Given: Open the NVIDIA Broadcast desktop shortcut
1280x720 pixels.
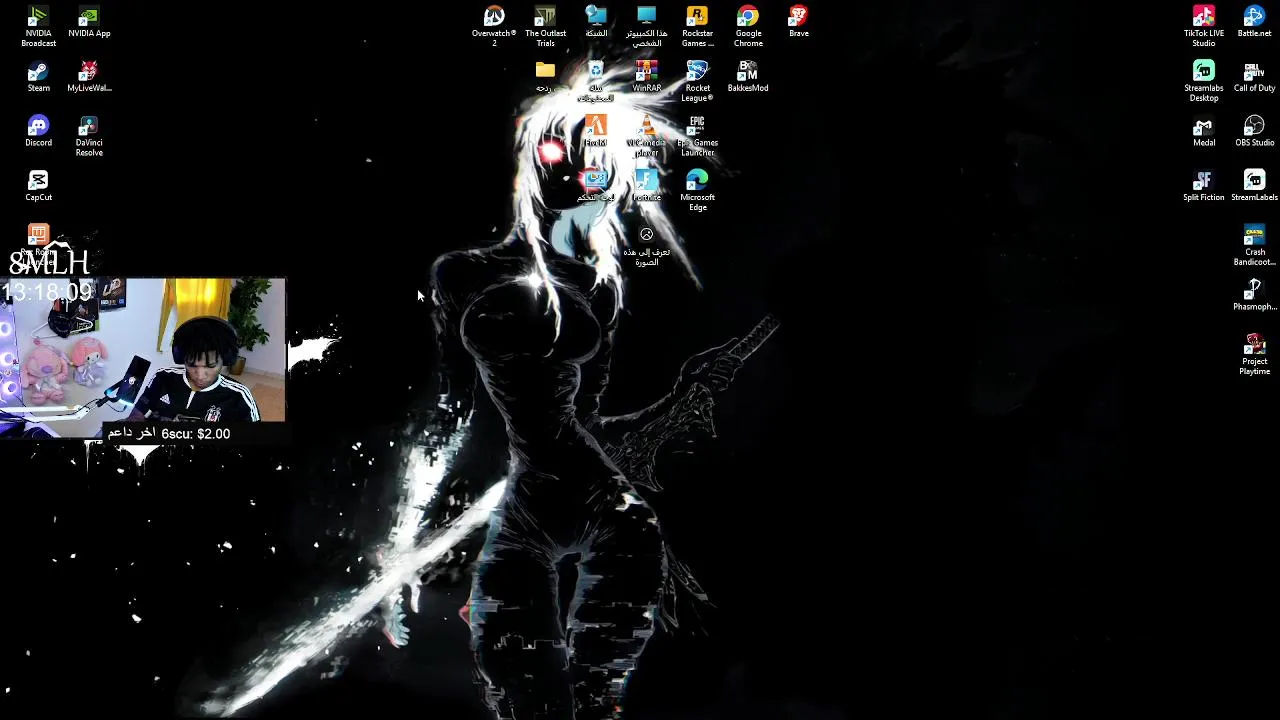Looking at the screenshot, I should click(38, 27).
